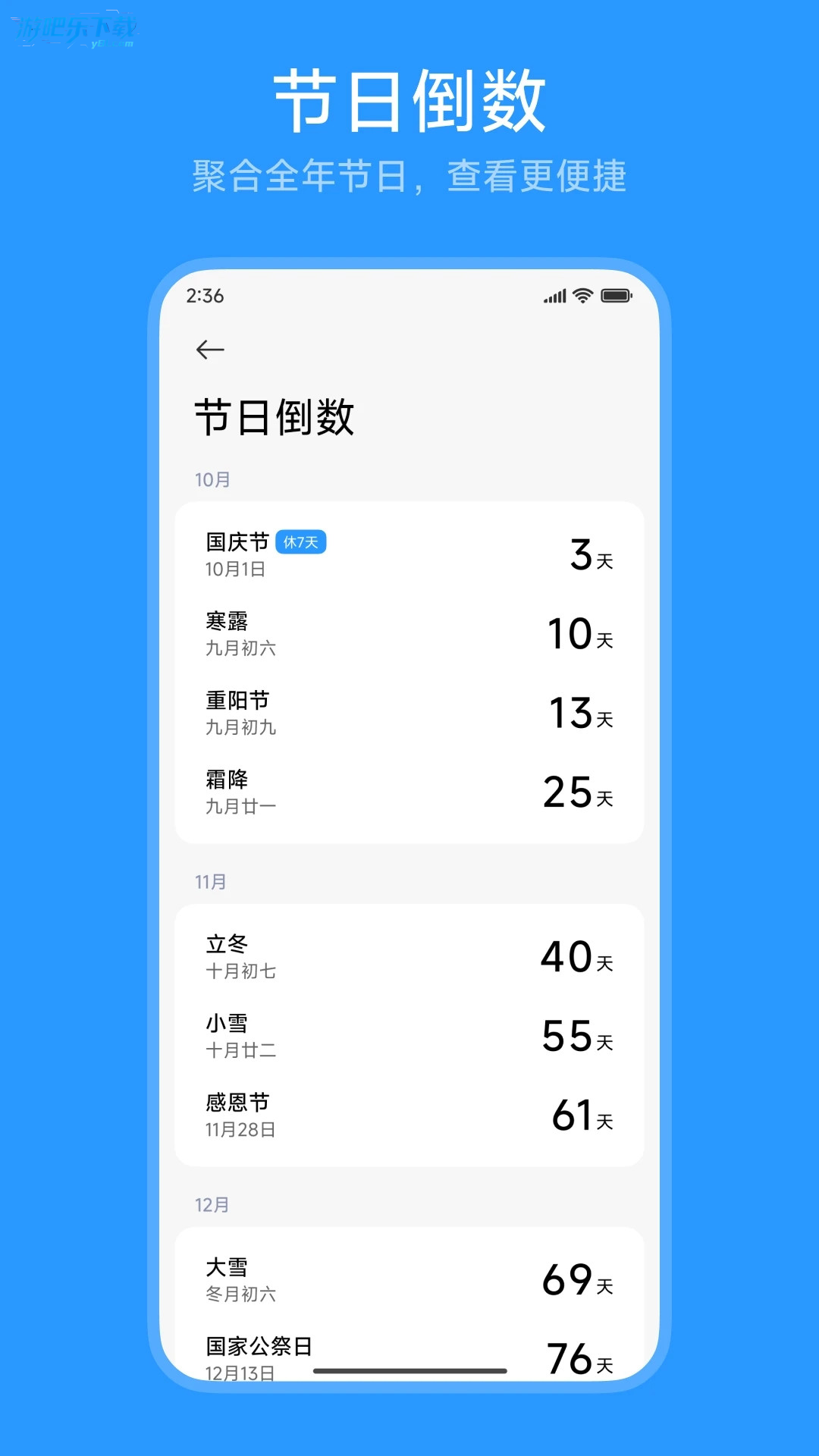Open the 国庆节 holiday entry

coord(409,554)
